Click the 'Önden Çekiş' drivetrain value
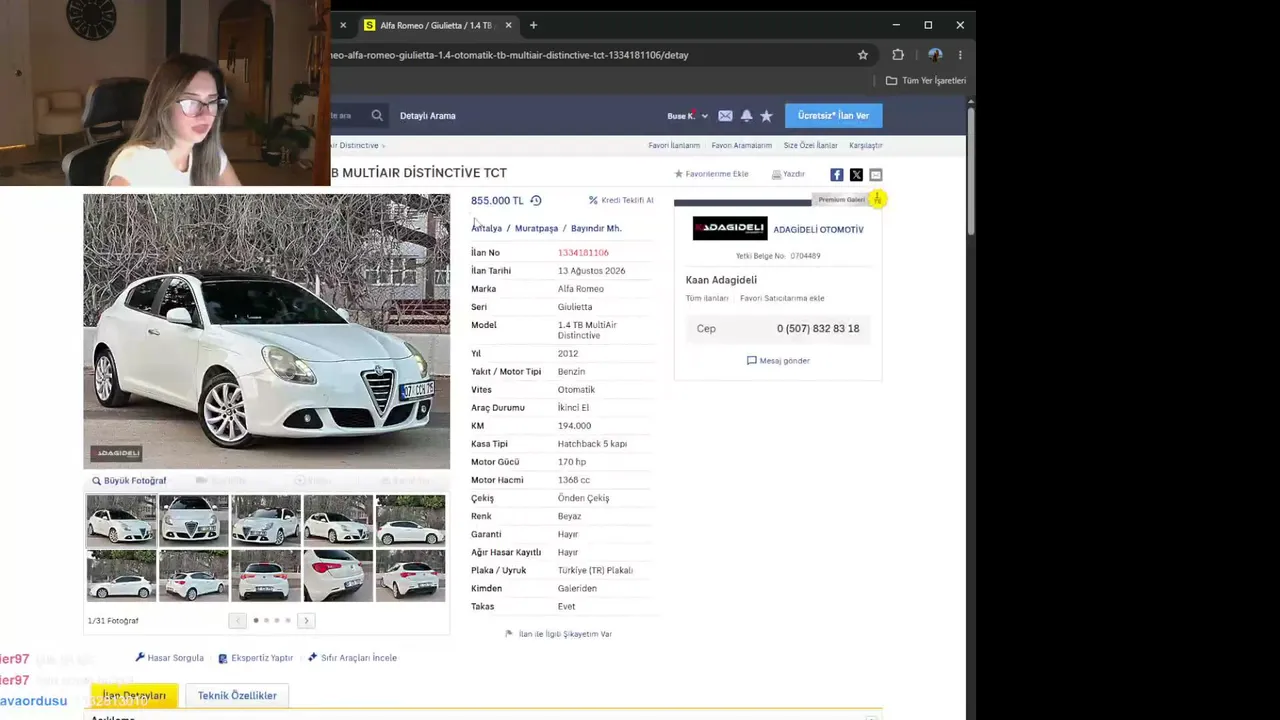The height and width of the screenshot is (720, 1280). click(583, 498)
